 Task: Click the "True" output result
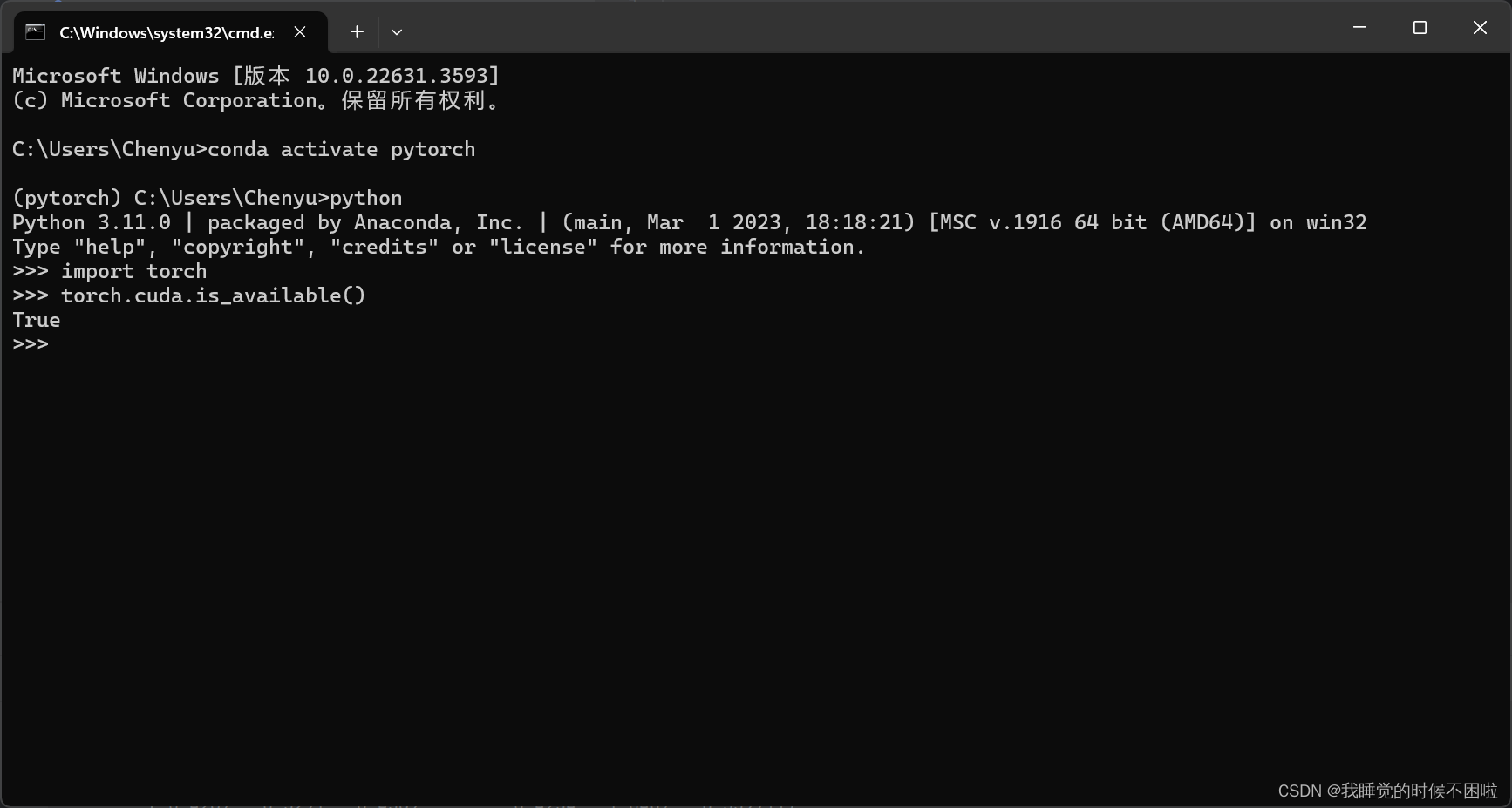[x=37, y=320]
